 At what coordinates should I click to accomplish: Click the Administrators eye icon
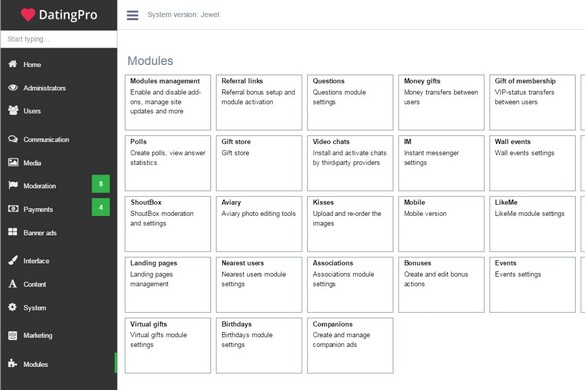[13, 87]
